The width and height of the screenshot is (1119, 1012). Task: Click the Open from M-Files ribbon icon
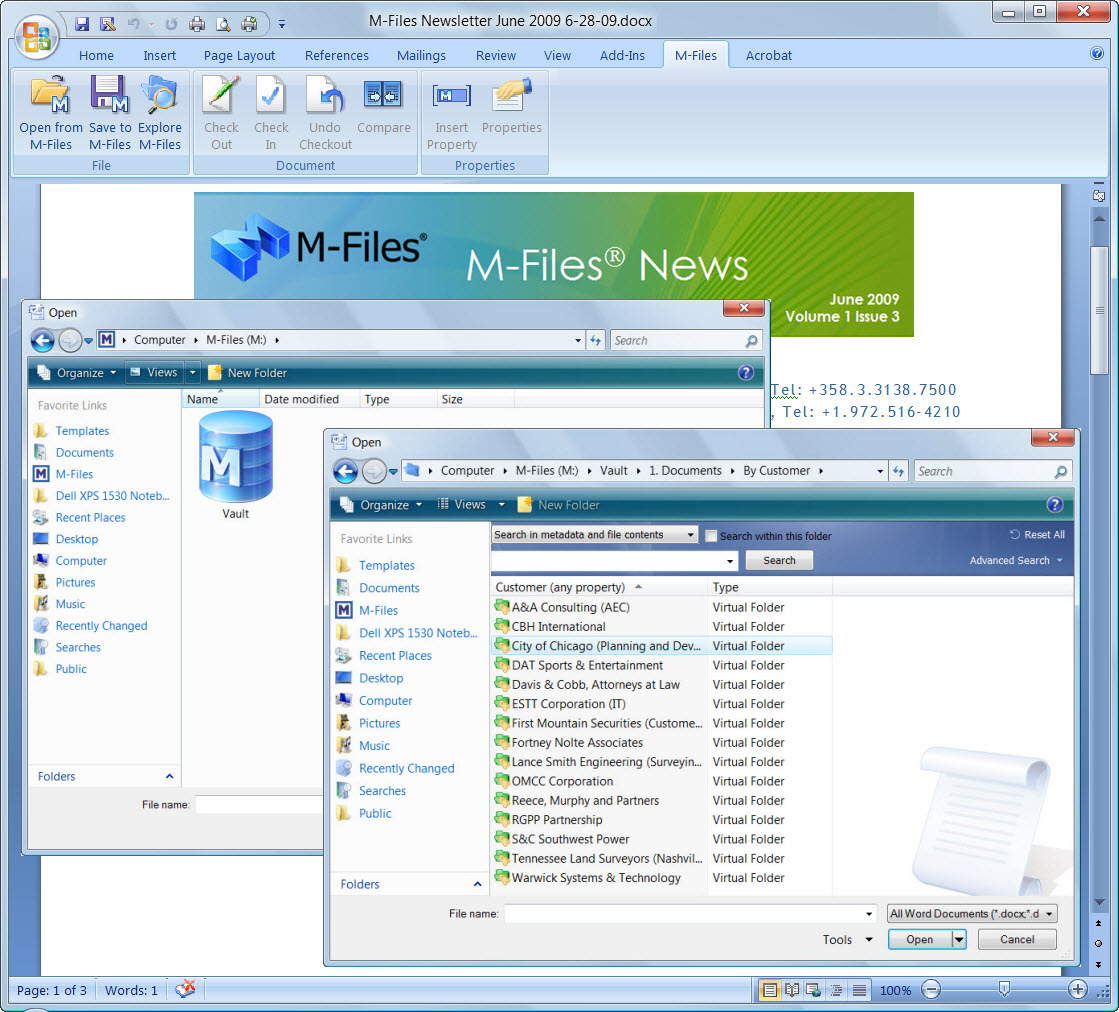(50, 96)
